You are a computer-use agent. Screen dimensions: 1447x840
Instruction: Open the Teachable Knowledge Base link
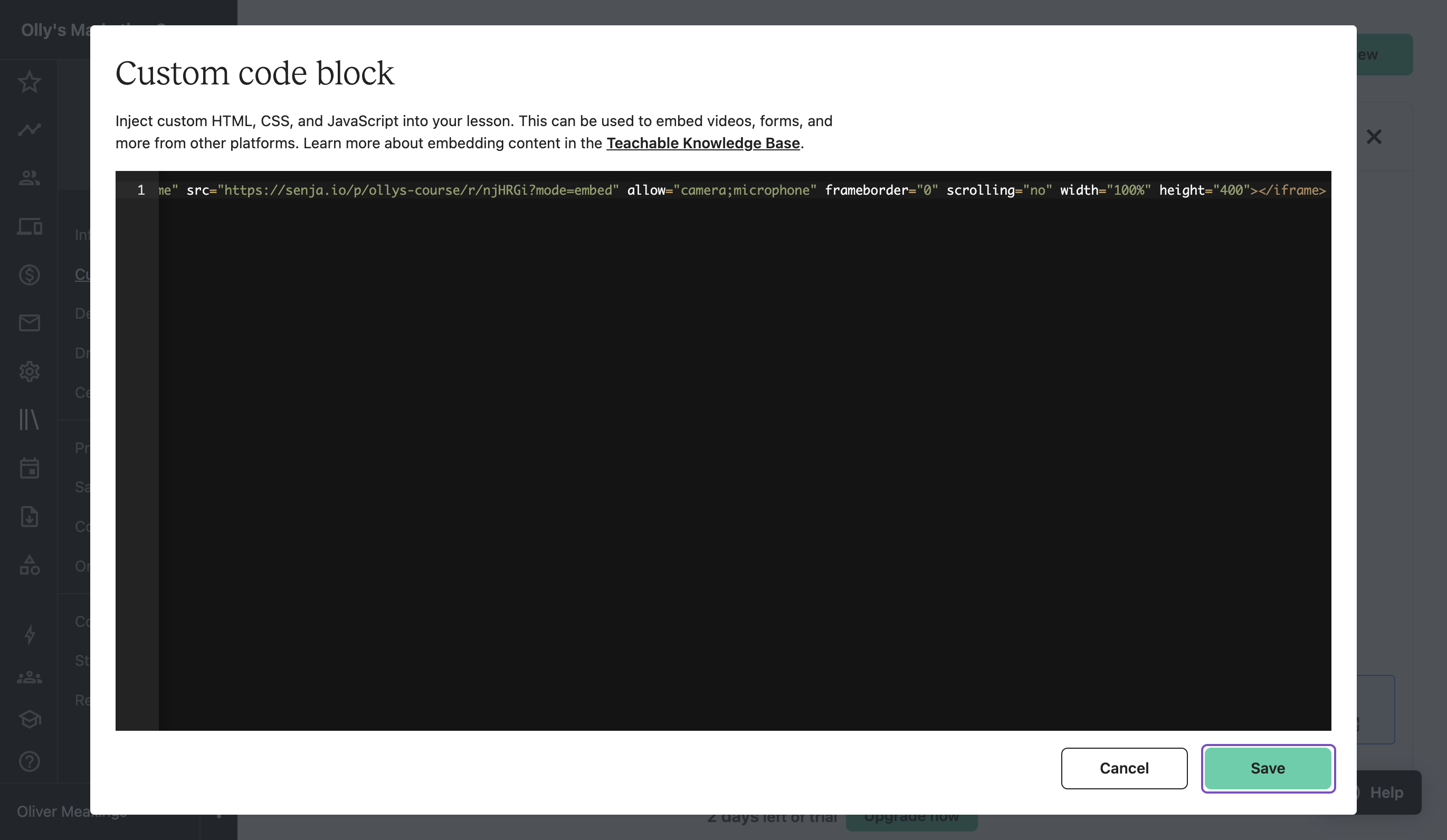(703, 143)
